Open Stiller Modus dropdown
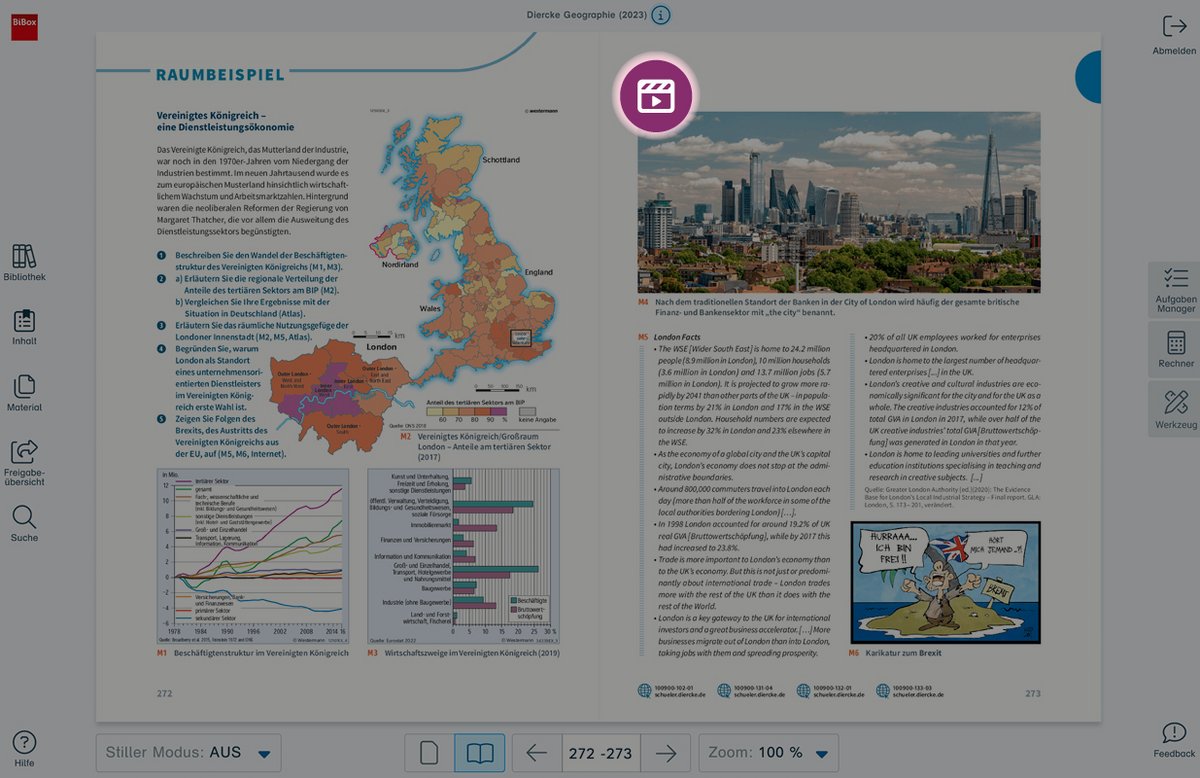 click(189, 753)
